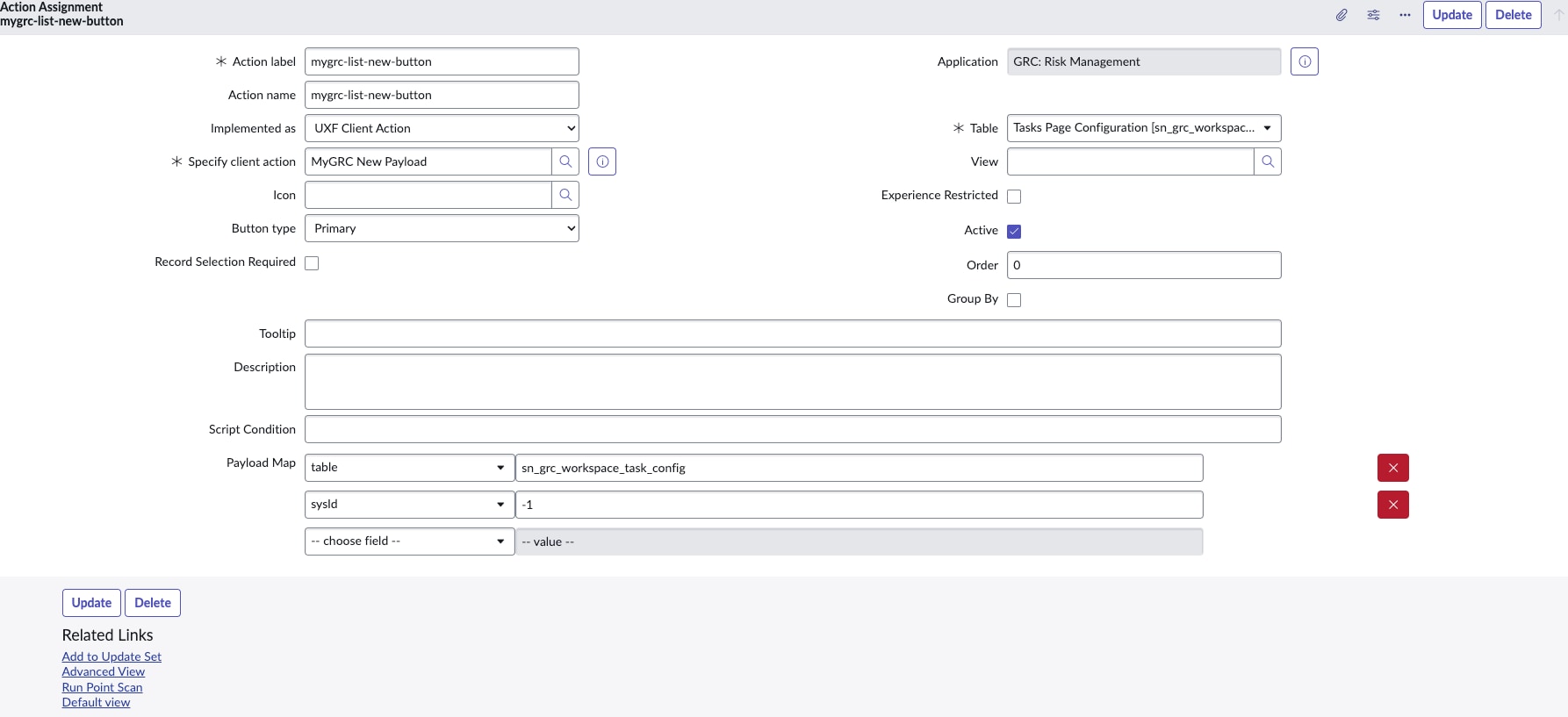Open the Button type dropdown
The image size is (1568, 717).
click(442, 228)
